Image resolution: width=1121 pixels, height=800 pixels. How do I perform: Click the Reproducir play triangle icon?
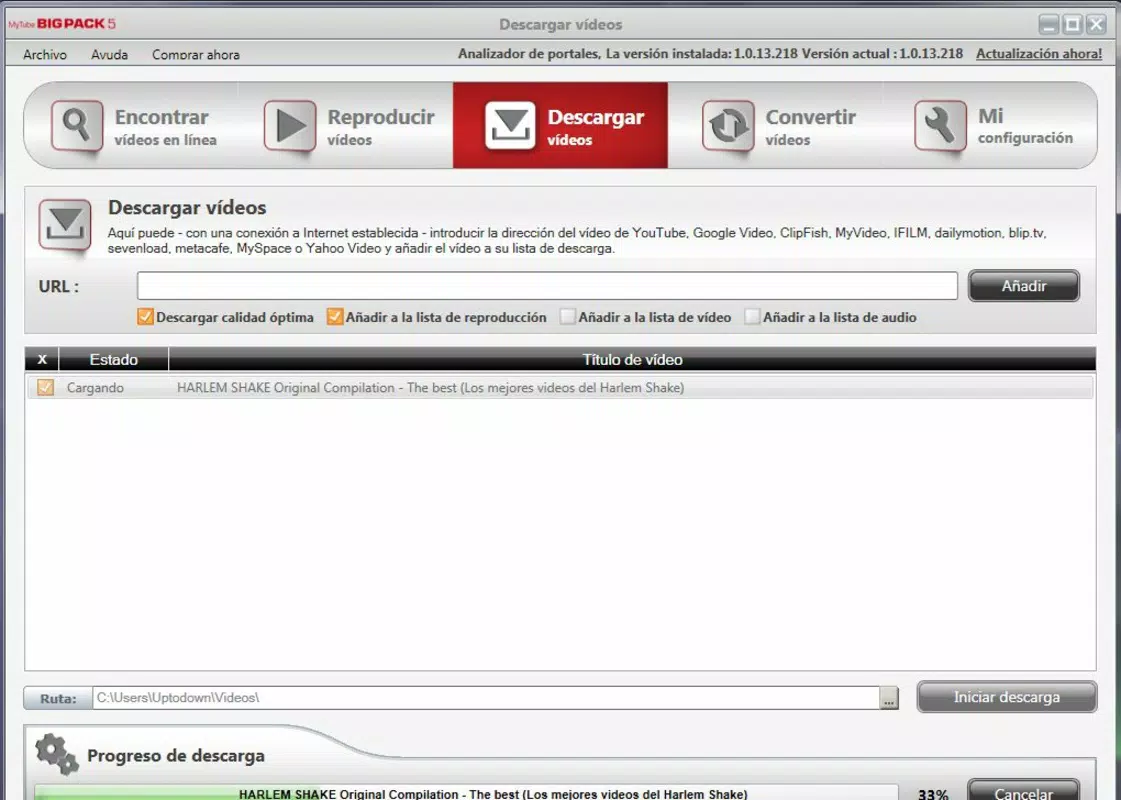click(290, 125)
